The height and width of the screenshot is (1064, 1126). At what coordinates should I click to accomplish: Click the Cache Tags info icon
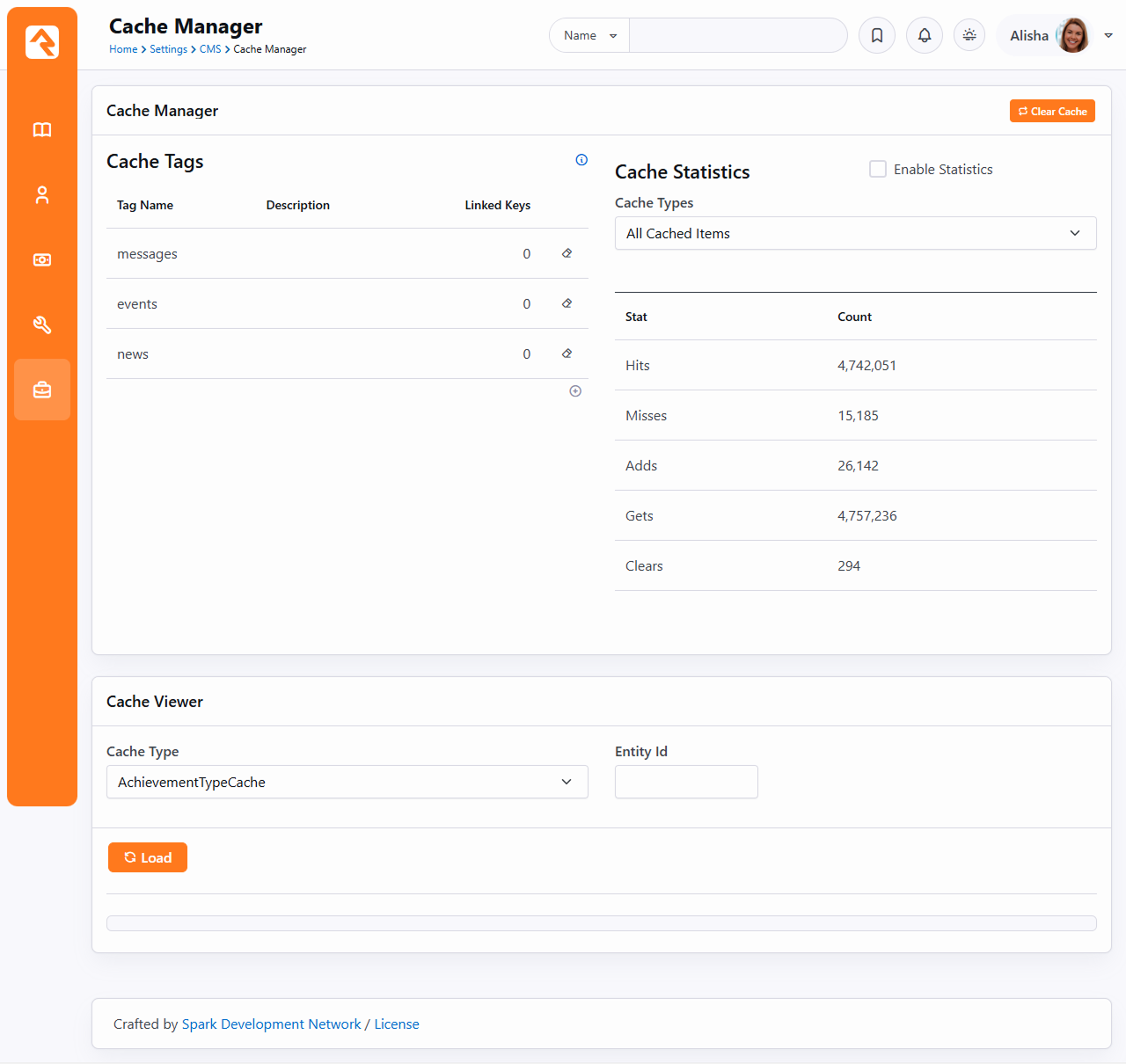tap(581, 160)
